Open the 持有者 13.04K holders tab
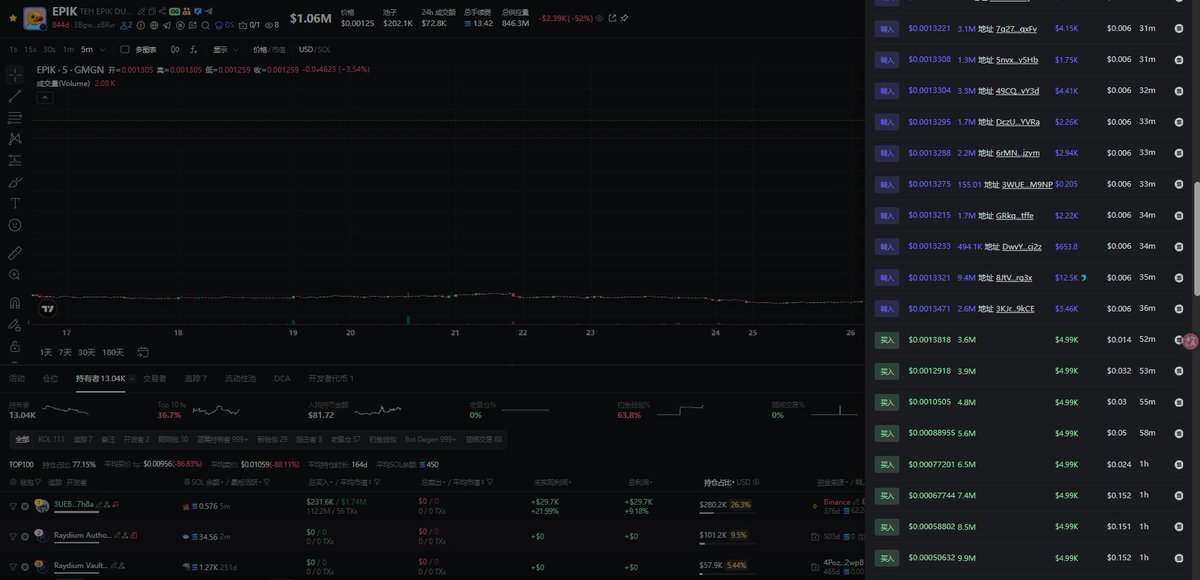1200x580 pixels. click(x=100, y=378)
